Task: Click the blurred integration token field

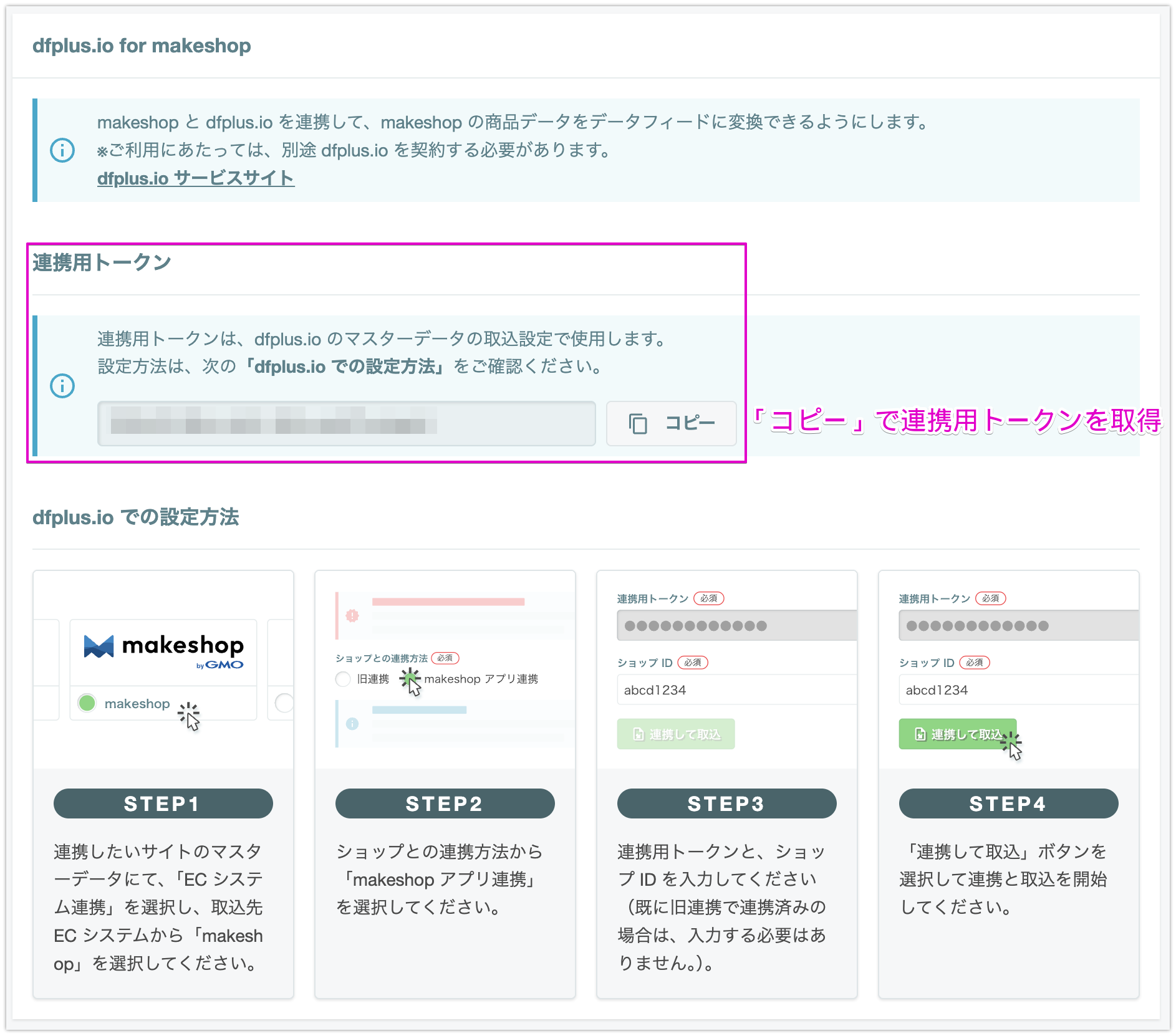Action: click(x=347, y=423)
